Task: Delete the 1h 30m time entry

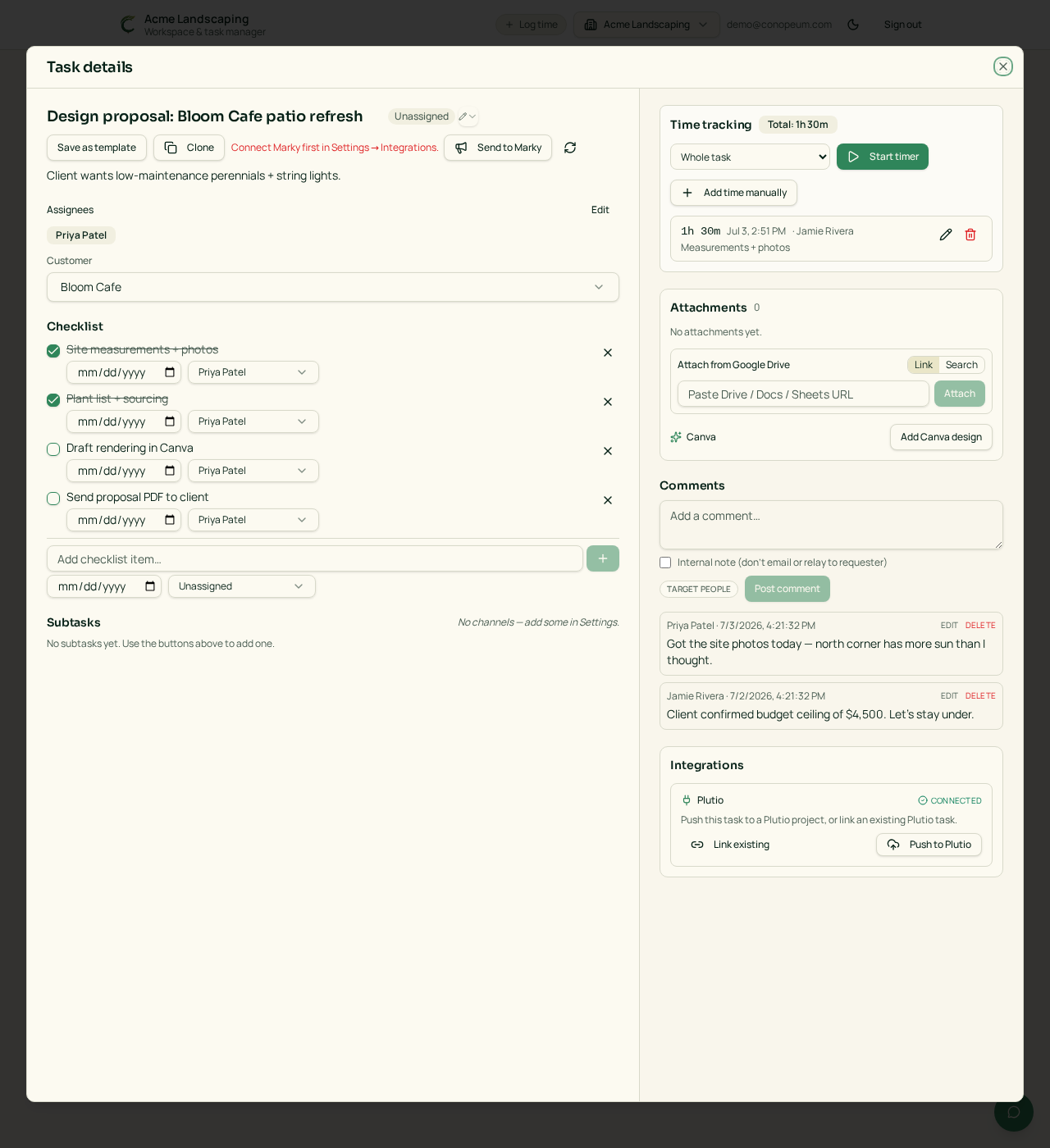Action: click(970, 235)
